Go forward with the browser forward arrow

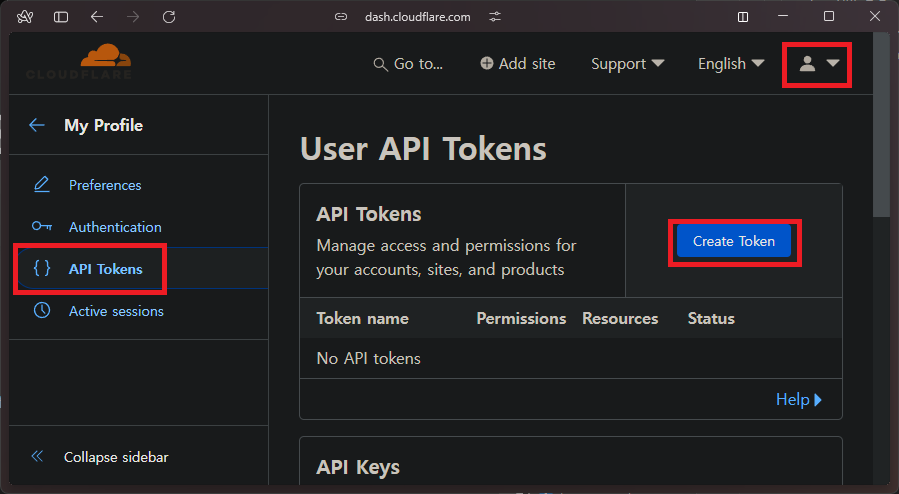133,17
